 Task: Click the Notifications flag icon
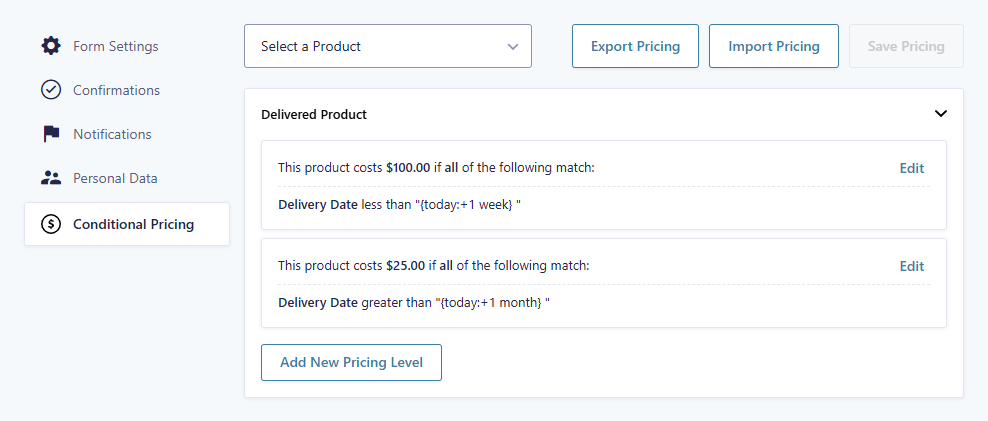pos(51,134)
